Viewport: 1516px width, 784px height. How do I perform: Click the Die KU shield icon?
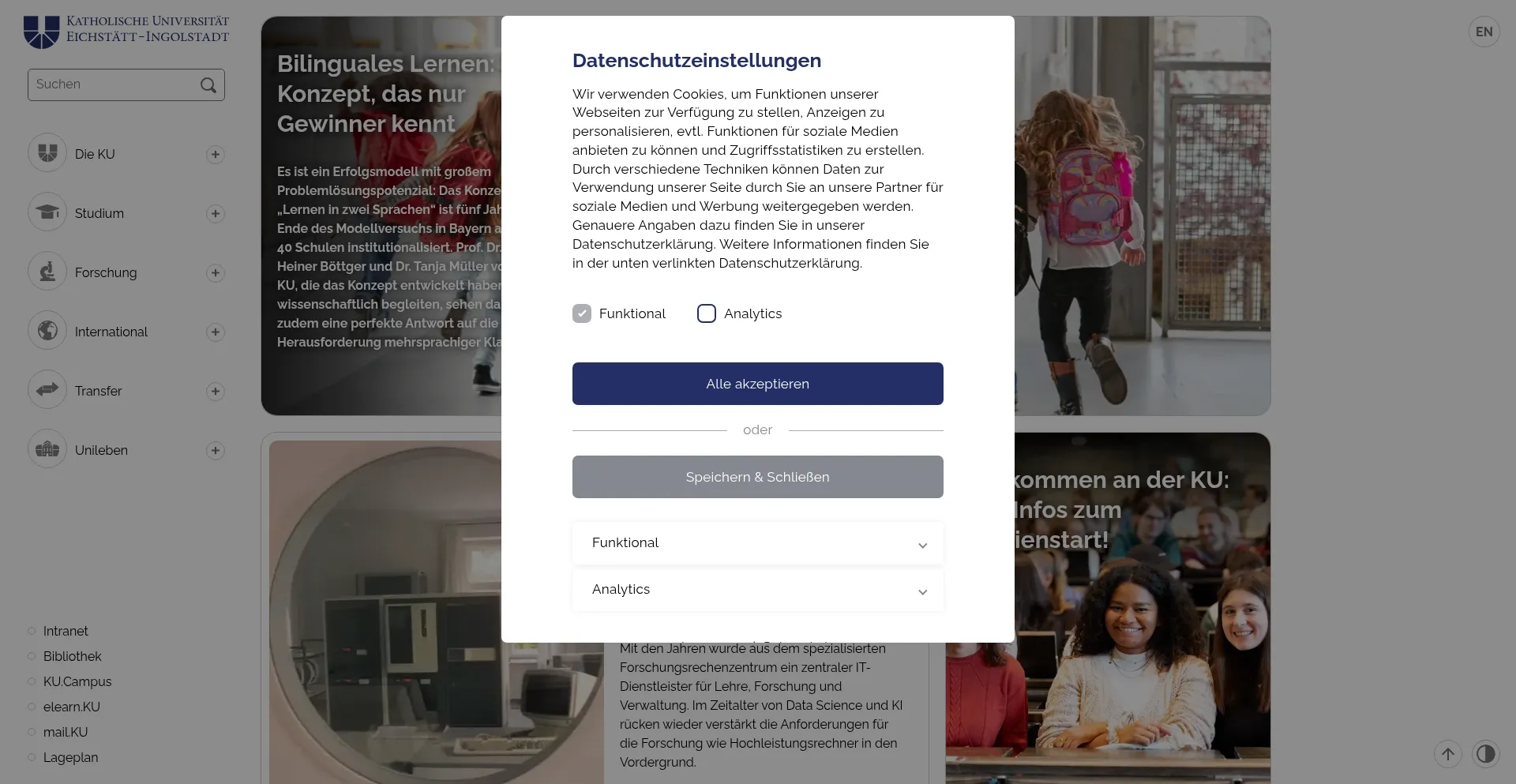coord(47,153)
